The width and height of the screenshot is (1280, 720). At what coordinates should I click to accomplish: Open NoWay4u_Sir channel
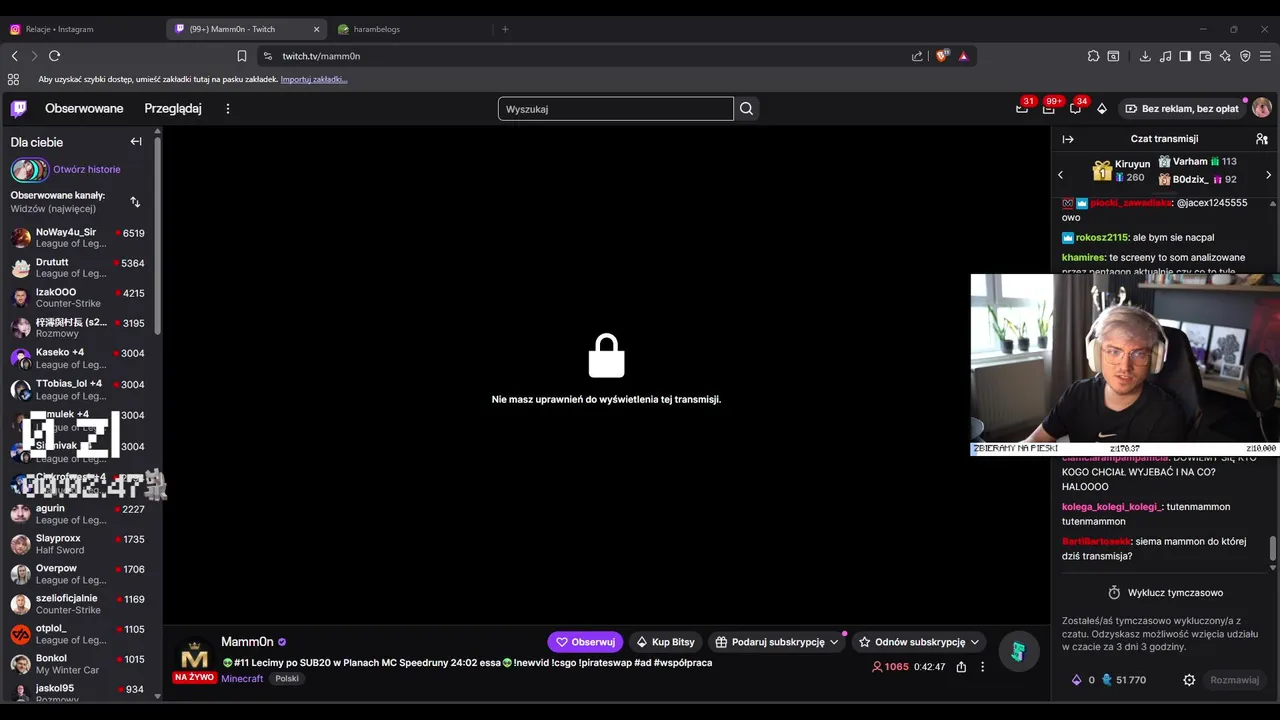(78, 238)
